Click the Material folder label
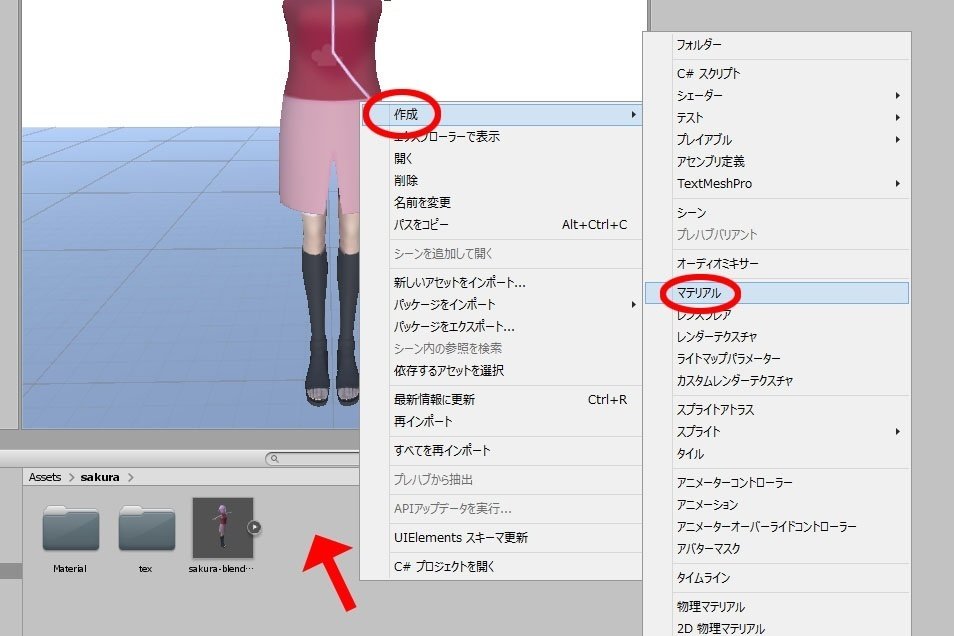Screen dimensions: 954x636 [70, 568]
